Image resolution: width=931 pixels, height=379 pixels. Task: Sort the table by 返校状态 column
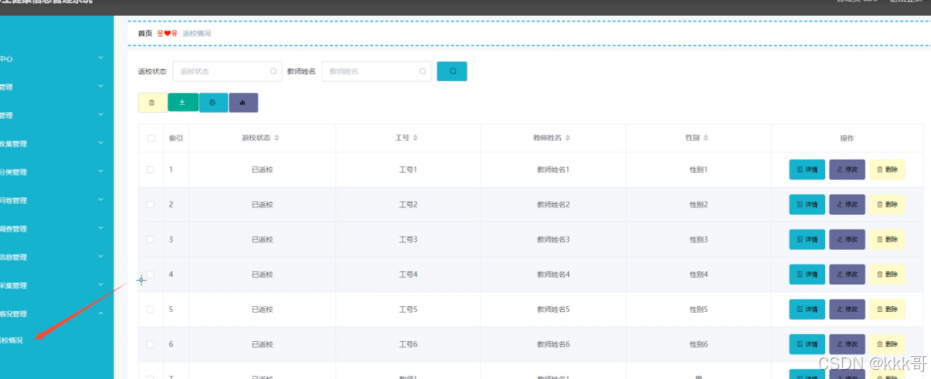277,138
